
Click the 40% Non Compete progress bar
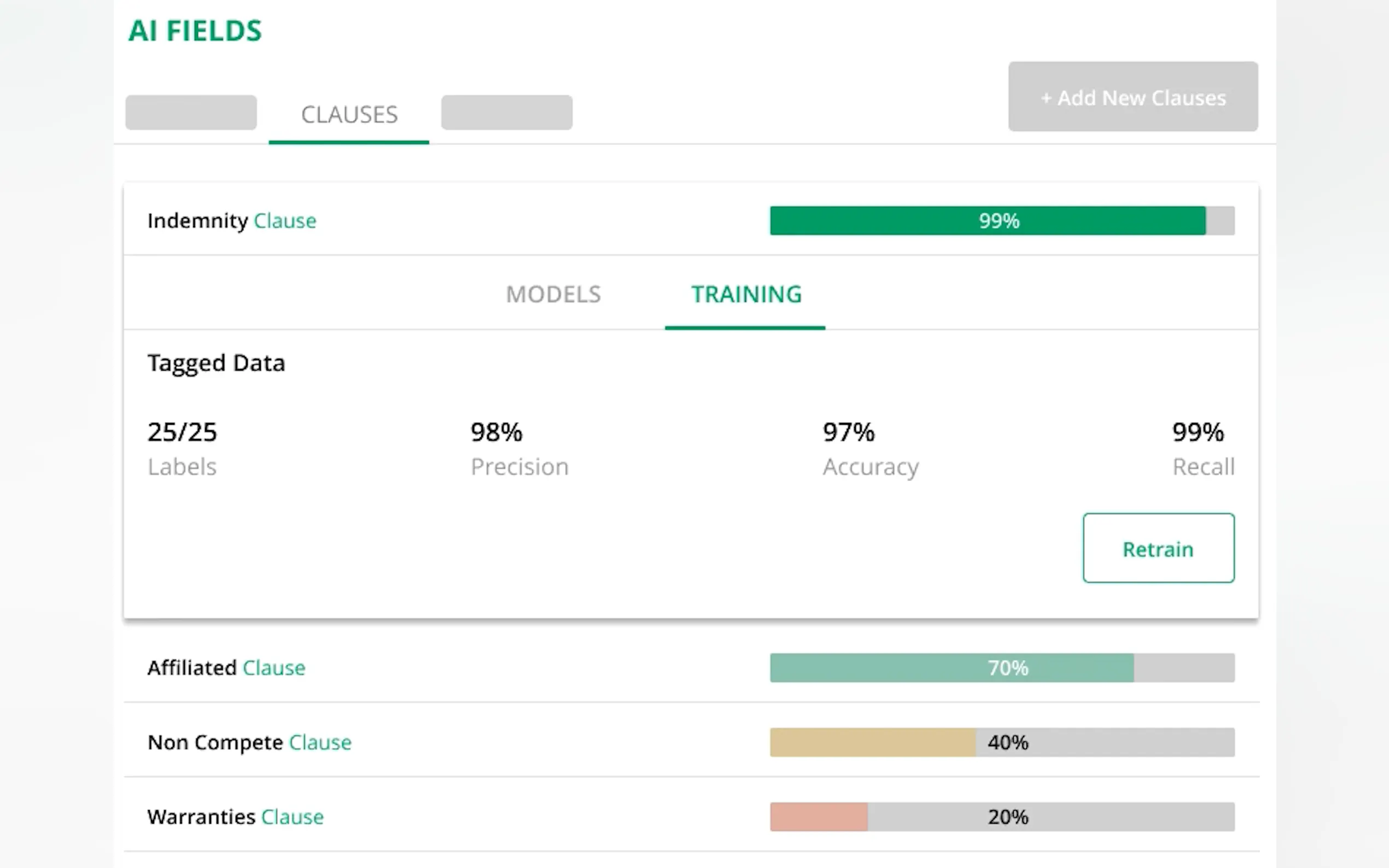click(1001, 743)
